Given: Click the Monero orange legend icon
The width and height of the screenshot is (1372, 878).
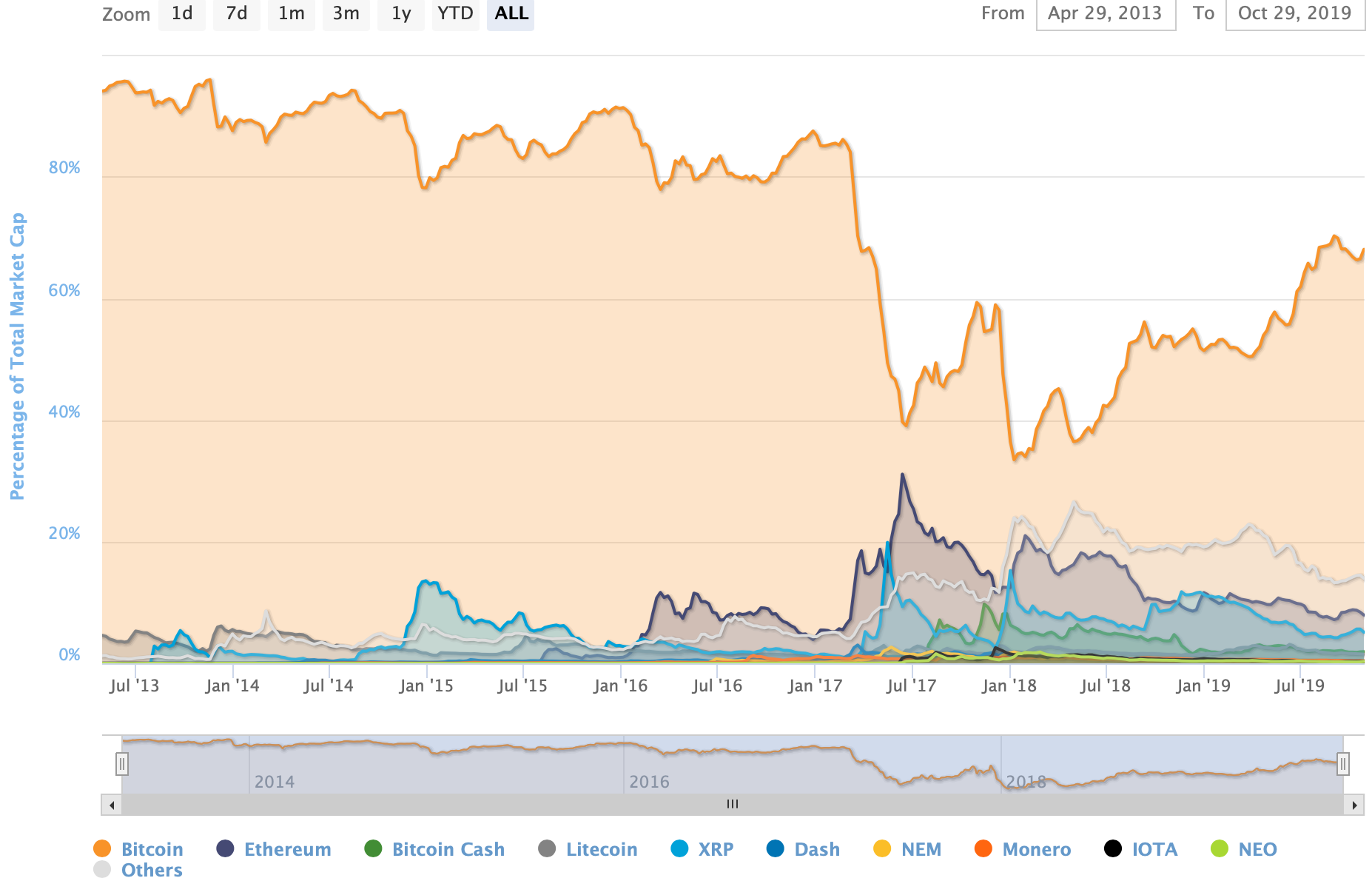Looking at the screenshot, I should point(983,848).
